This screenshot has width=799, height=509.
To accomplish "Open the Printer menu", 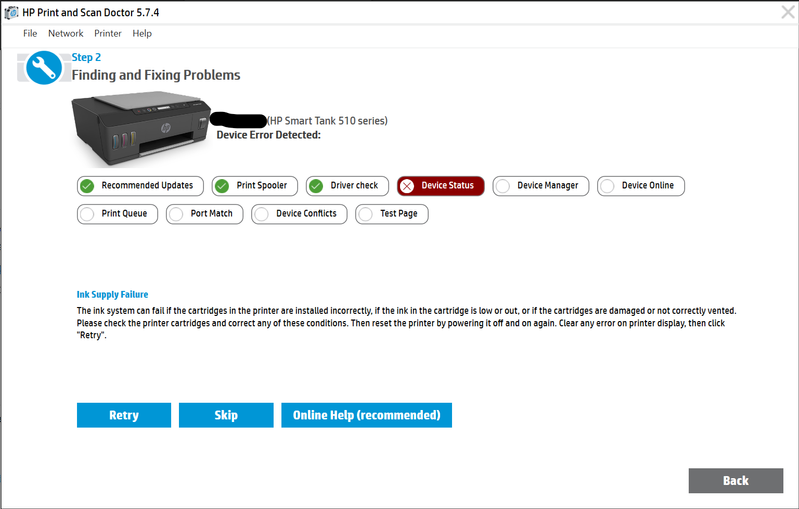I will [x=108, y=34].
